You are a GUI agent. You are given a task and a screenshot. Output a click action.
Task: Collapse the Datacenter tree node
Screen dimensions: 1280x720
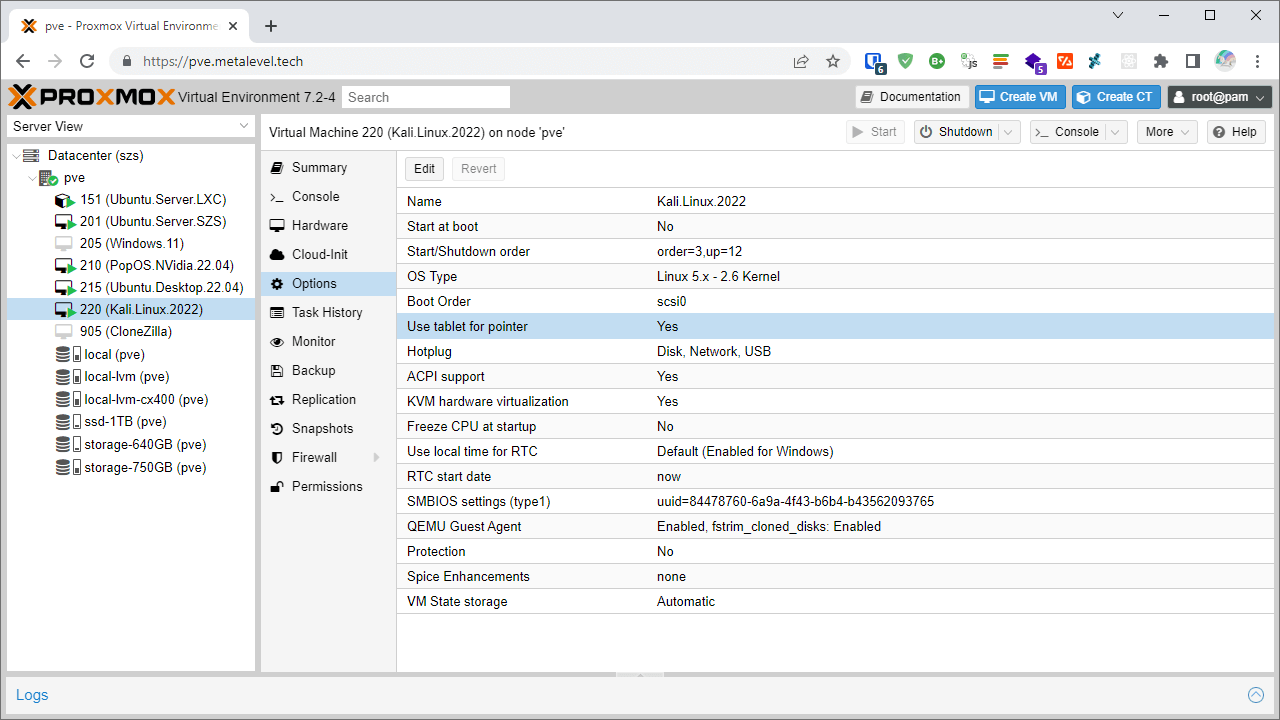(15, 156)
